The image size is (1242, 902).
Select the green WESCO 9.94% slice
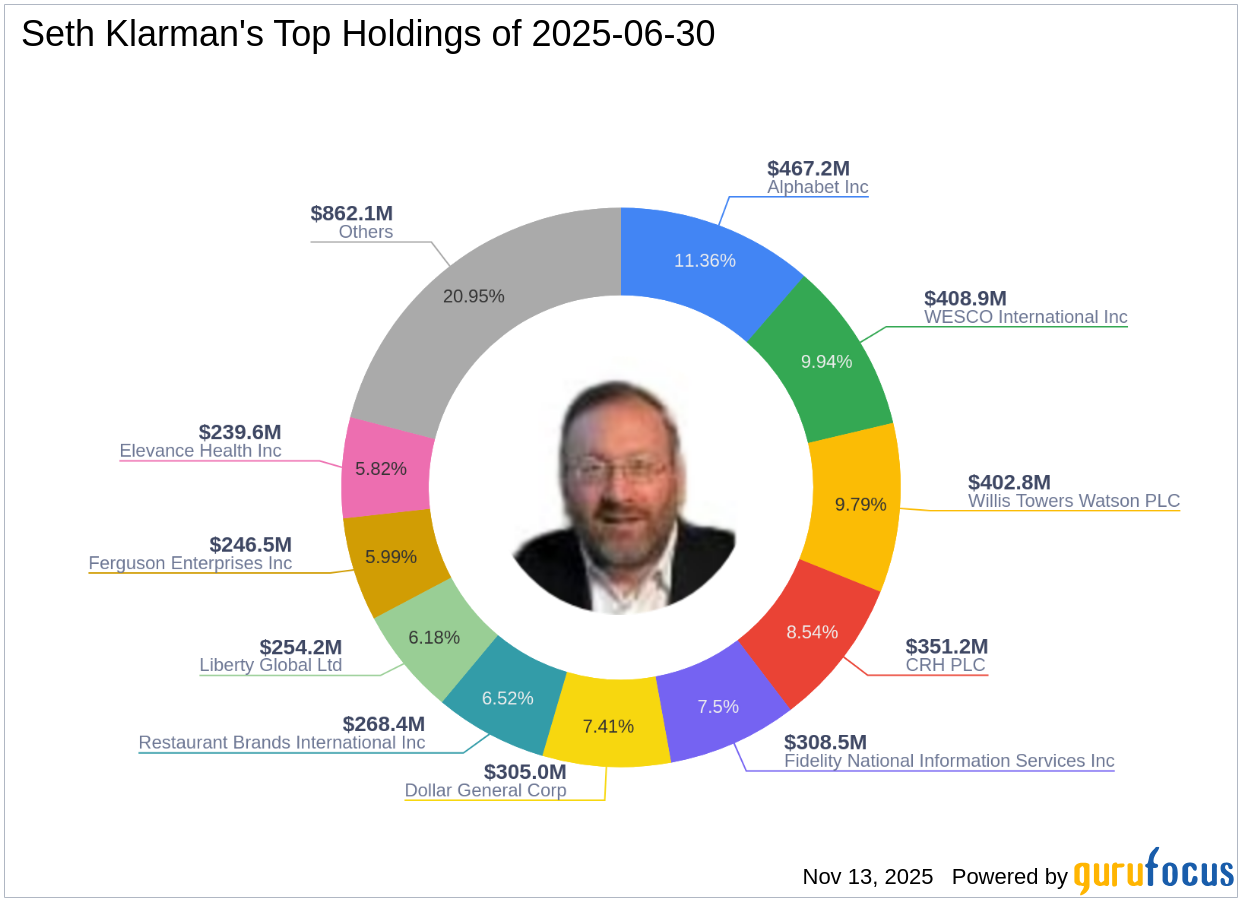(826, 361)
